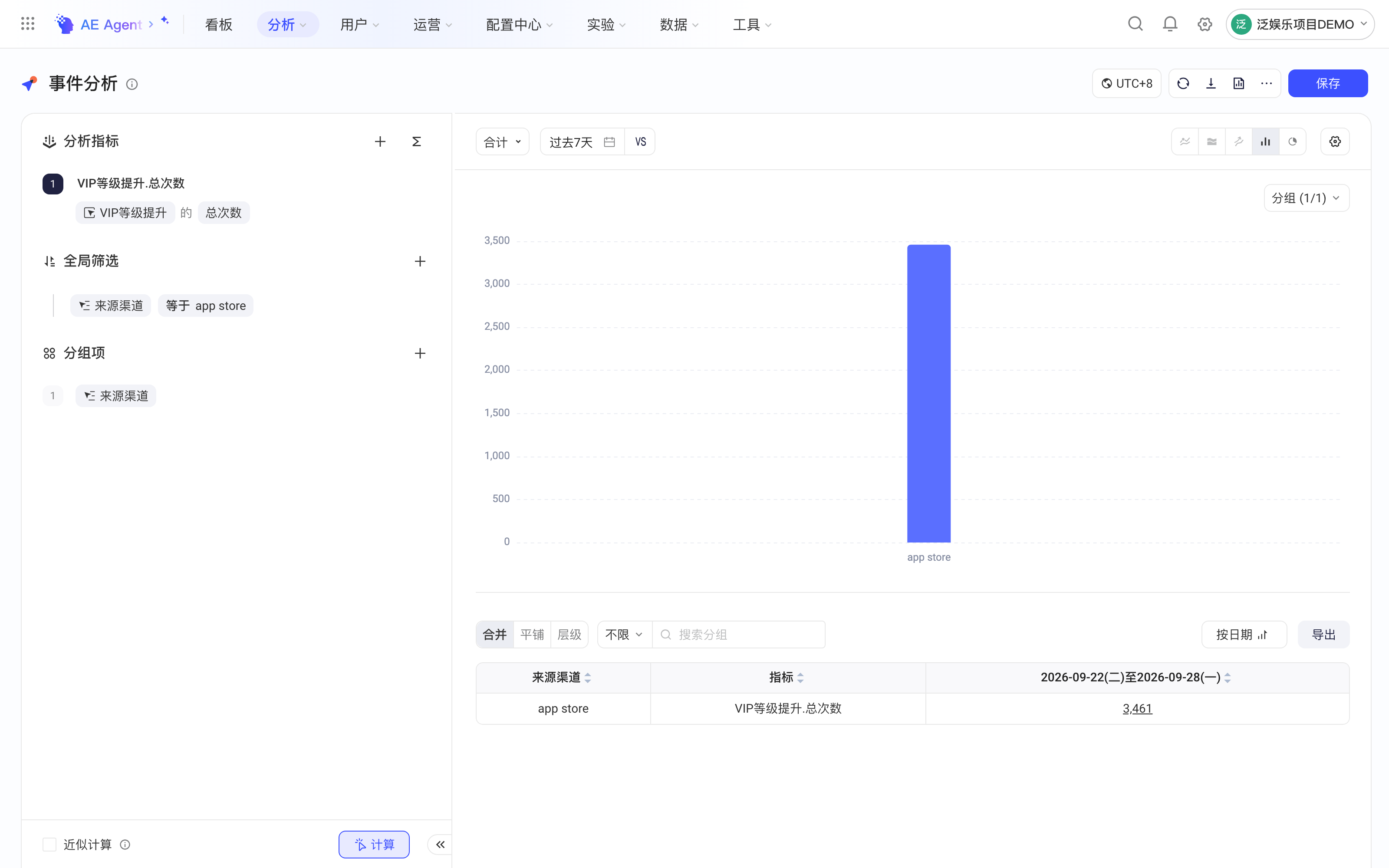Open 分组 (1/1) dropdown

coord(1307,198)
